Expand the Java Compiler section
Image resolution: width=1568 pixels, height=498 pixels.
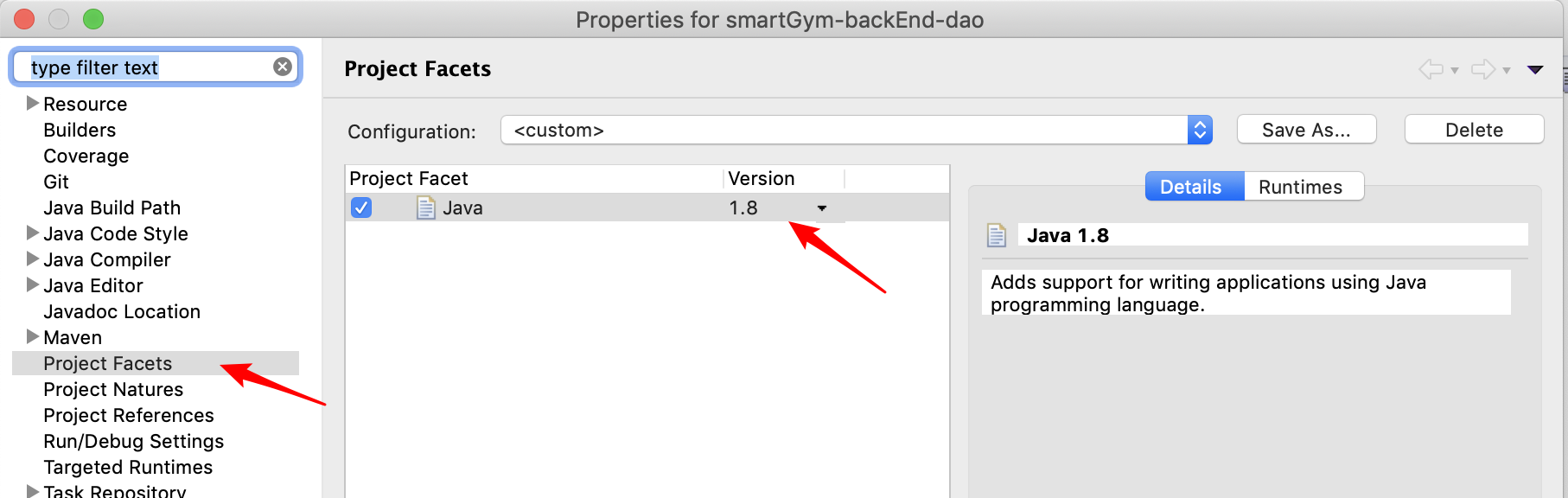[32, 259]
